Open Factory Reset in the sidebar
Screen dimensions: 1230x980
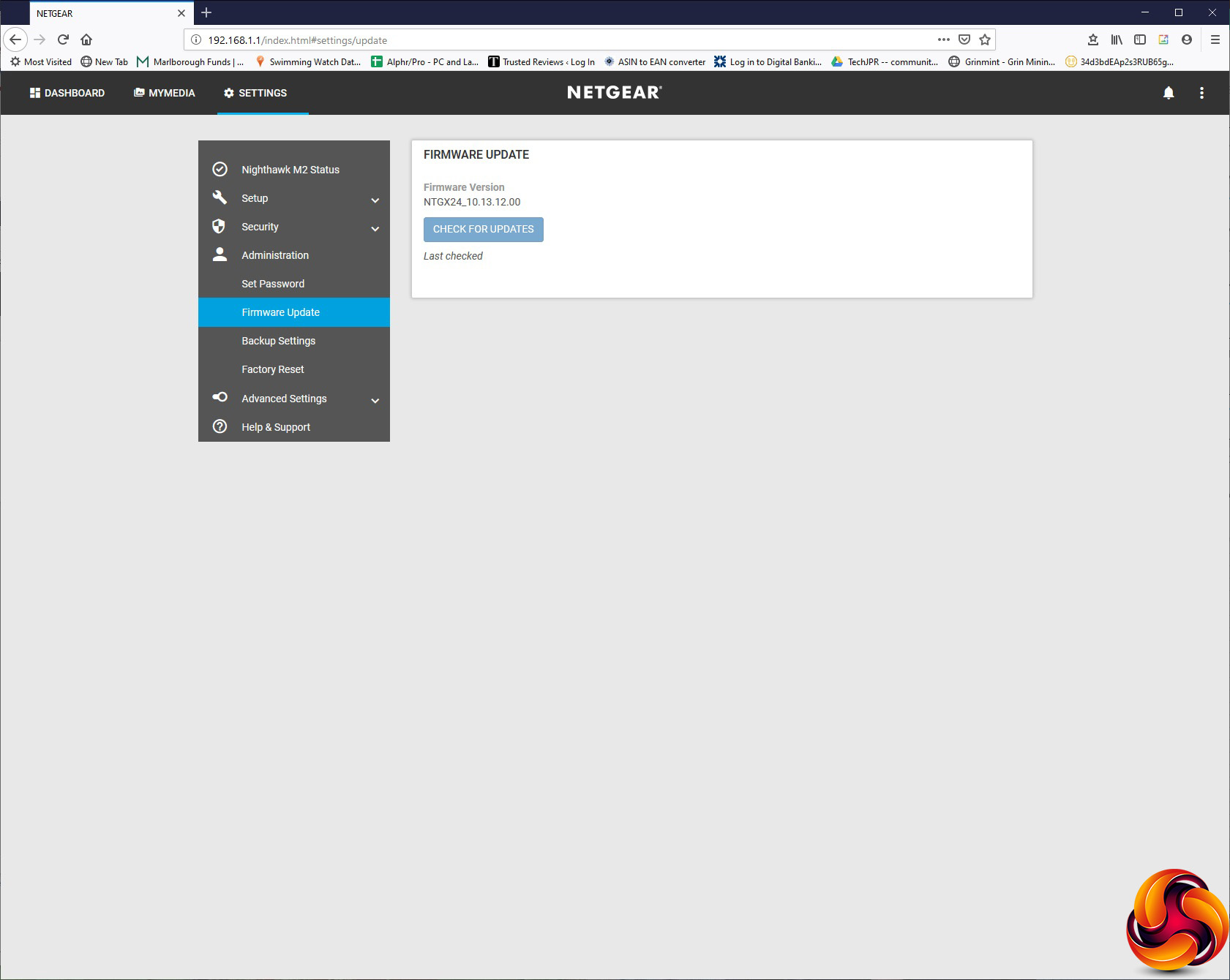pos(294,369)
